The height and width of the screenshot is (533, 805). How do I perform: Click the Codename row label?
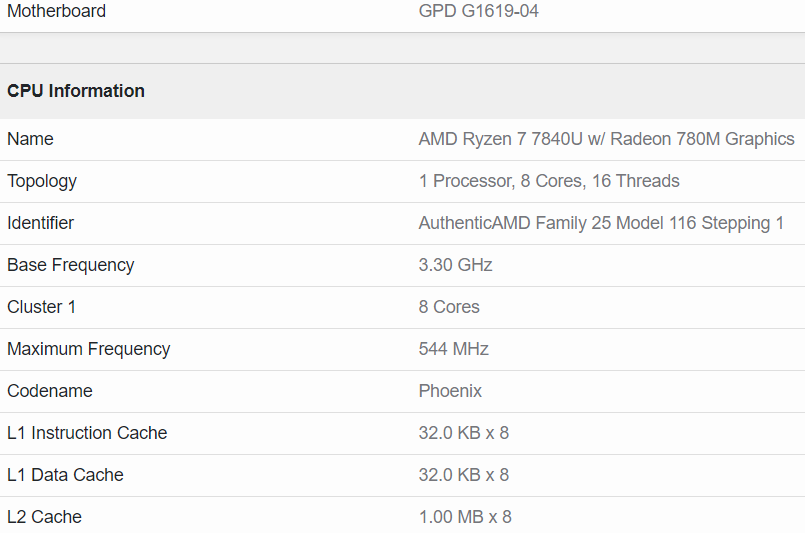pyautogui.click(x=49, y=391)
